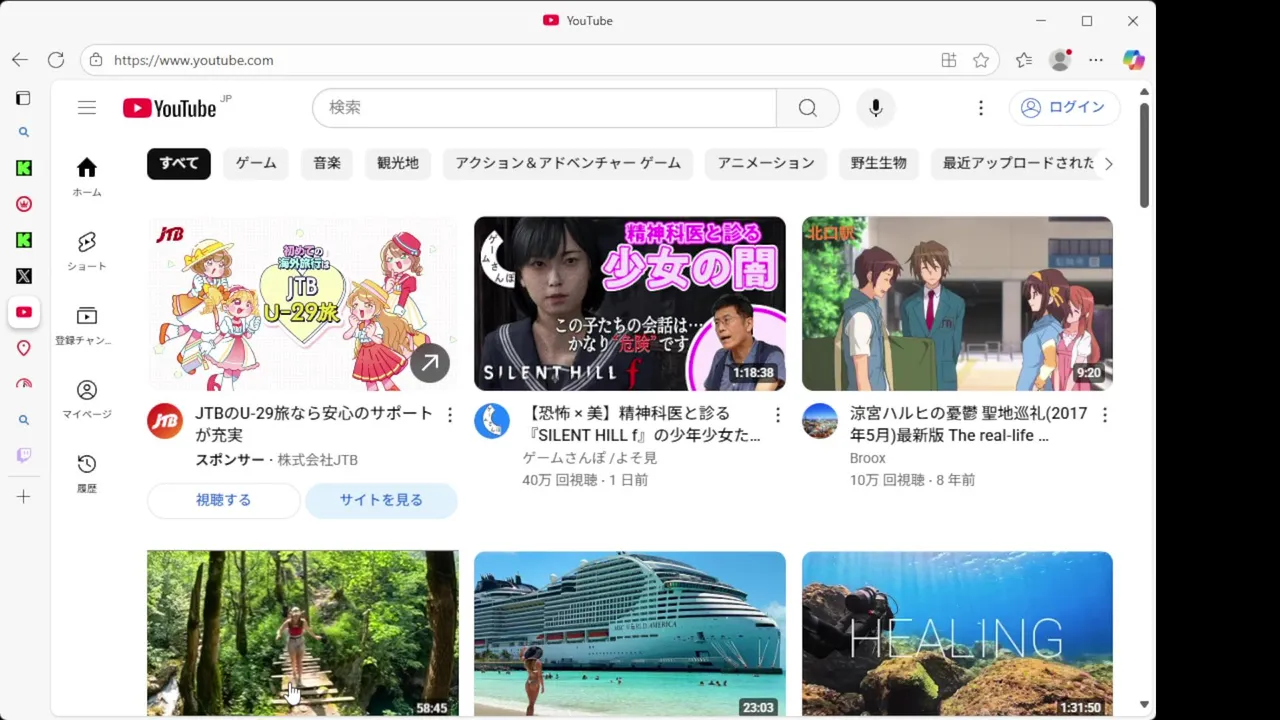
Task: Click inside the YouTube 検索 box
Action: pos(544,108)
